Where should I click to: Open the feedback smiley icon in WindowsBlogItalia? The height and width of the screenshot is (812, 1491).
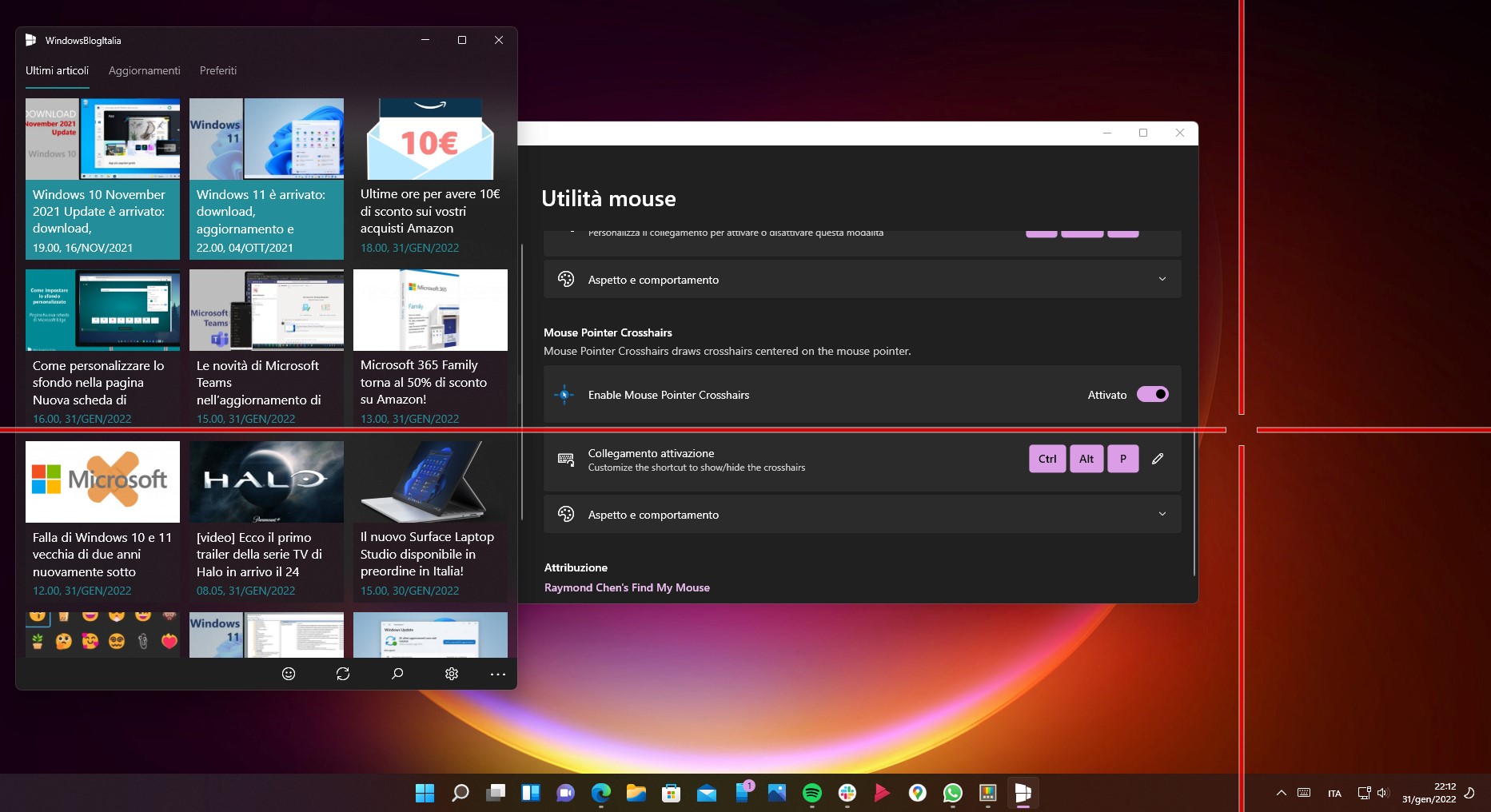[x=289, y=674]
